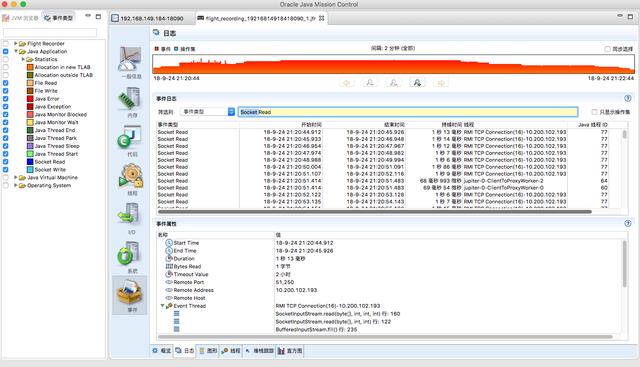Switch to the 概览 bottom tab
The width and height of the screenshot is (640, 367).
point(162,351)
